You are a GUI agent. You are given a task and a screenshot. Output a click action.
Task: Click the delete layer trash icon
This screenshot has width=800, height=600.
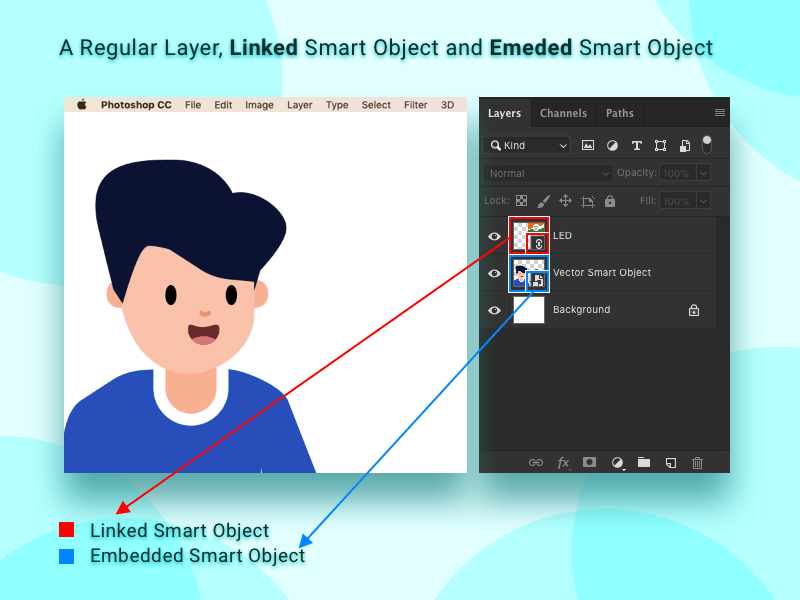[698, 463]
